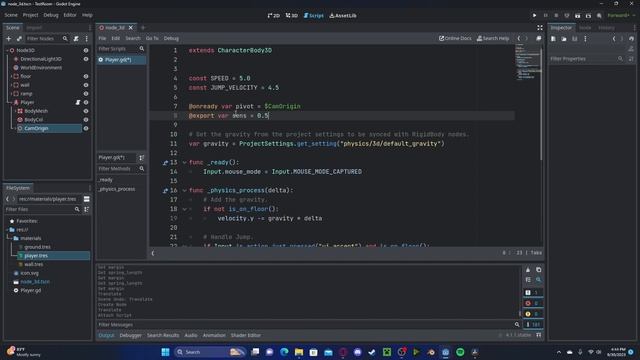640x360 pixels.
Task: Create new resource icon in Inspector
Action: tap(553, 39)
